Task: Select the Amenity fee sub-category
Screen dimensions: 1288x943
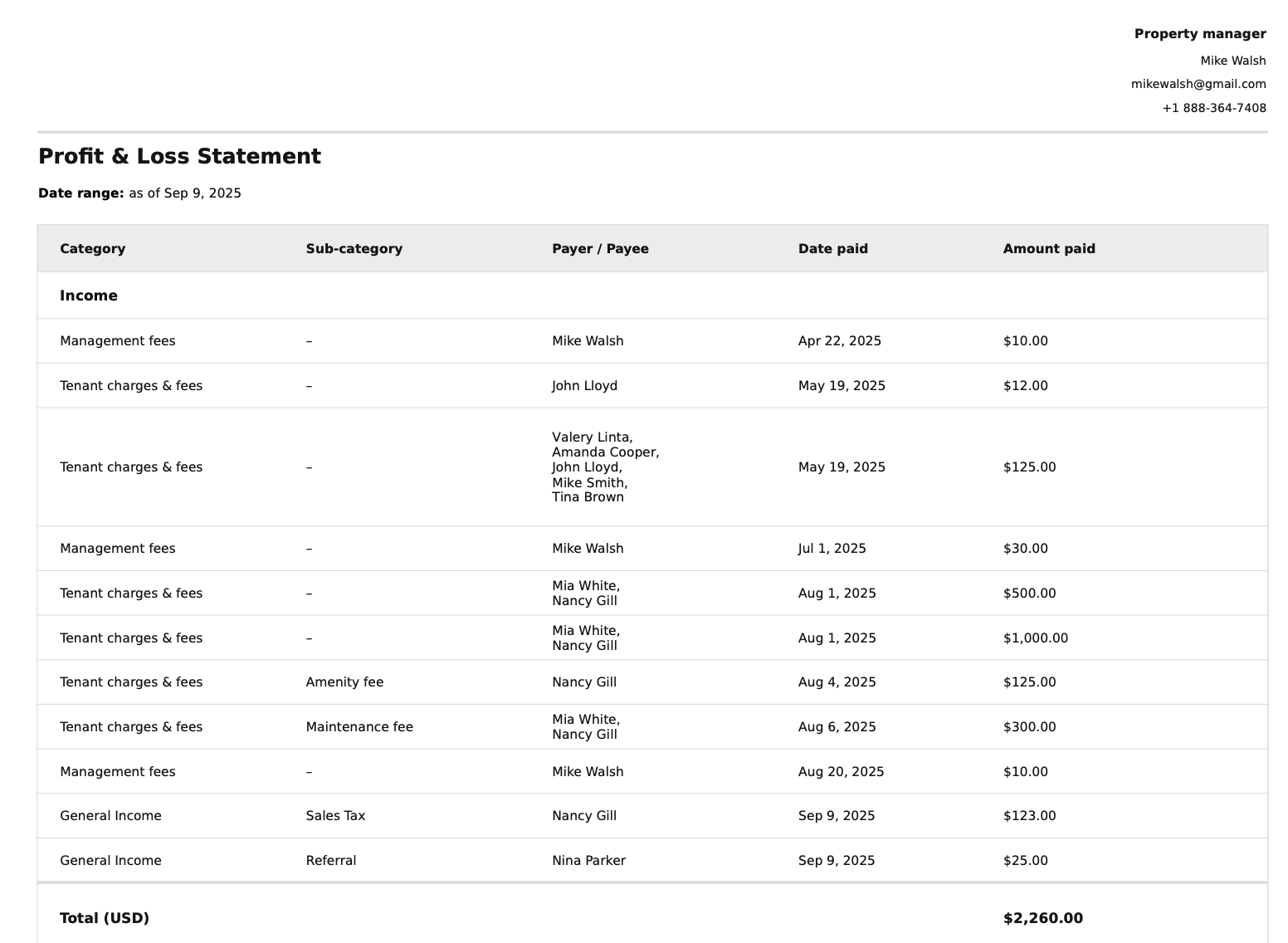Action: point(344,682)
